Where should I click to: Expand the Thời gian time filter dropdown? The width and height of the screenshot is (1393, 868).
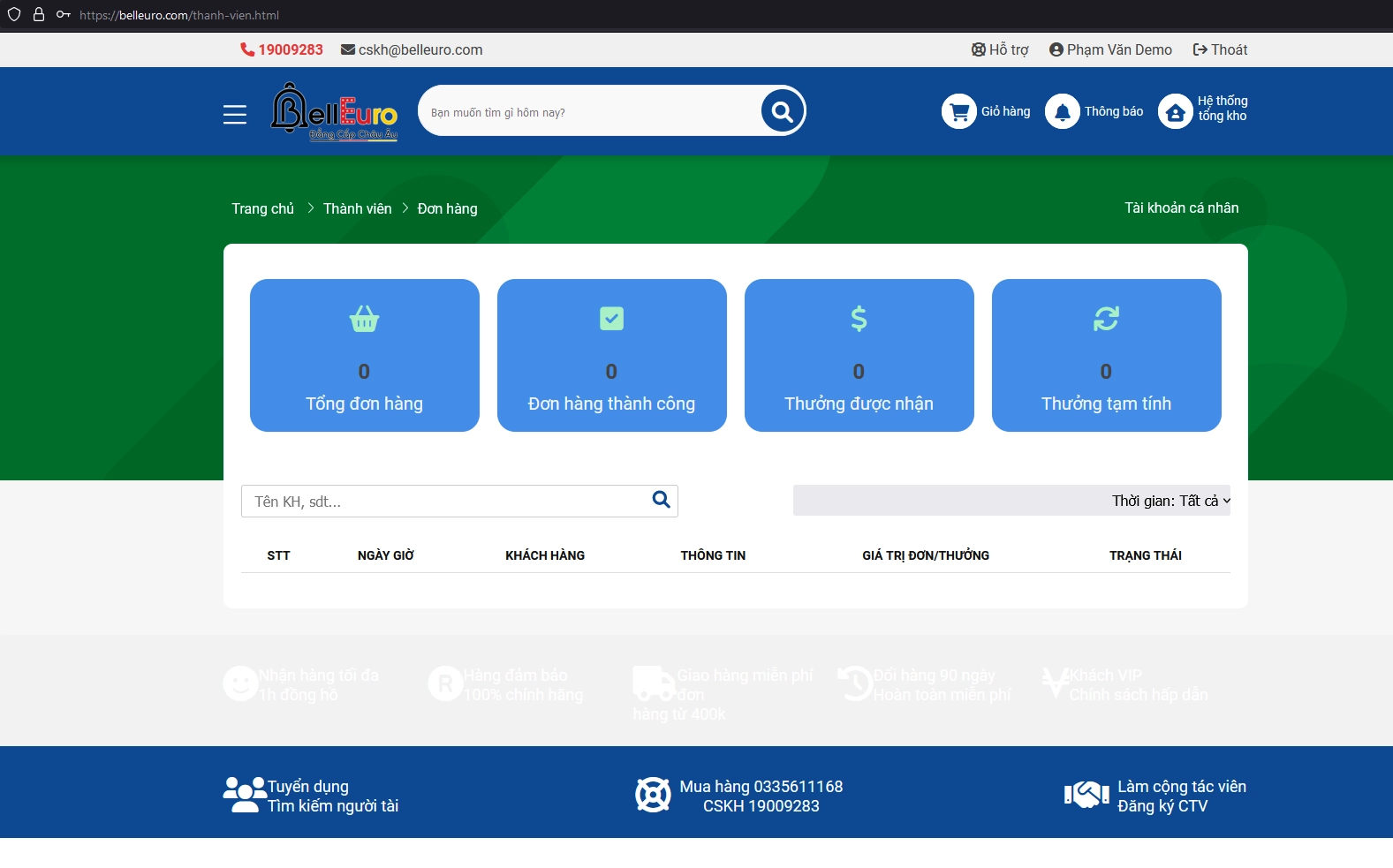[x=1170, y=501]
